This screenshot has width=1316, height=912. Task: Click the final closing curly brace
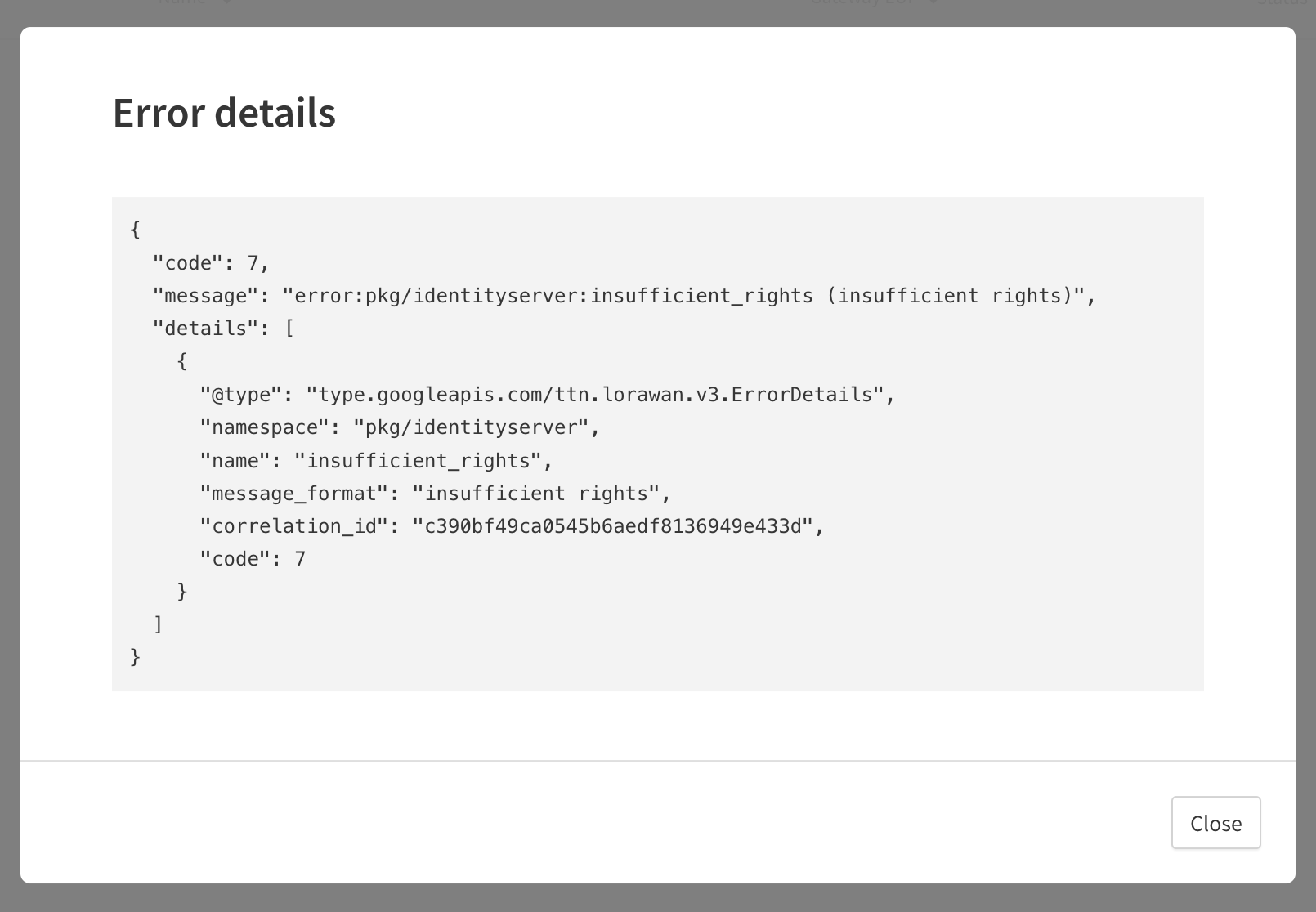[136, 657]
